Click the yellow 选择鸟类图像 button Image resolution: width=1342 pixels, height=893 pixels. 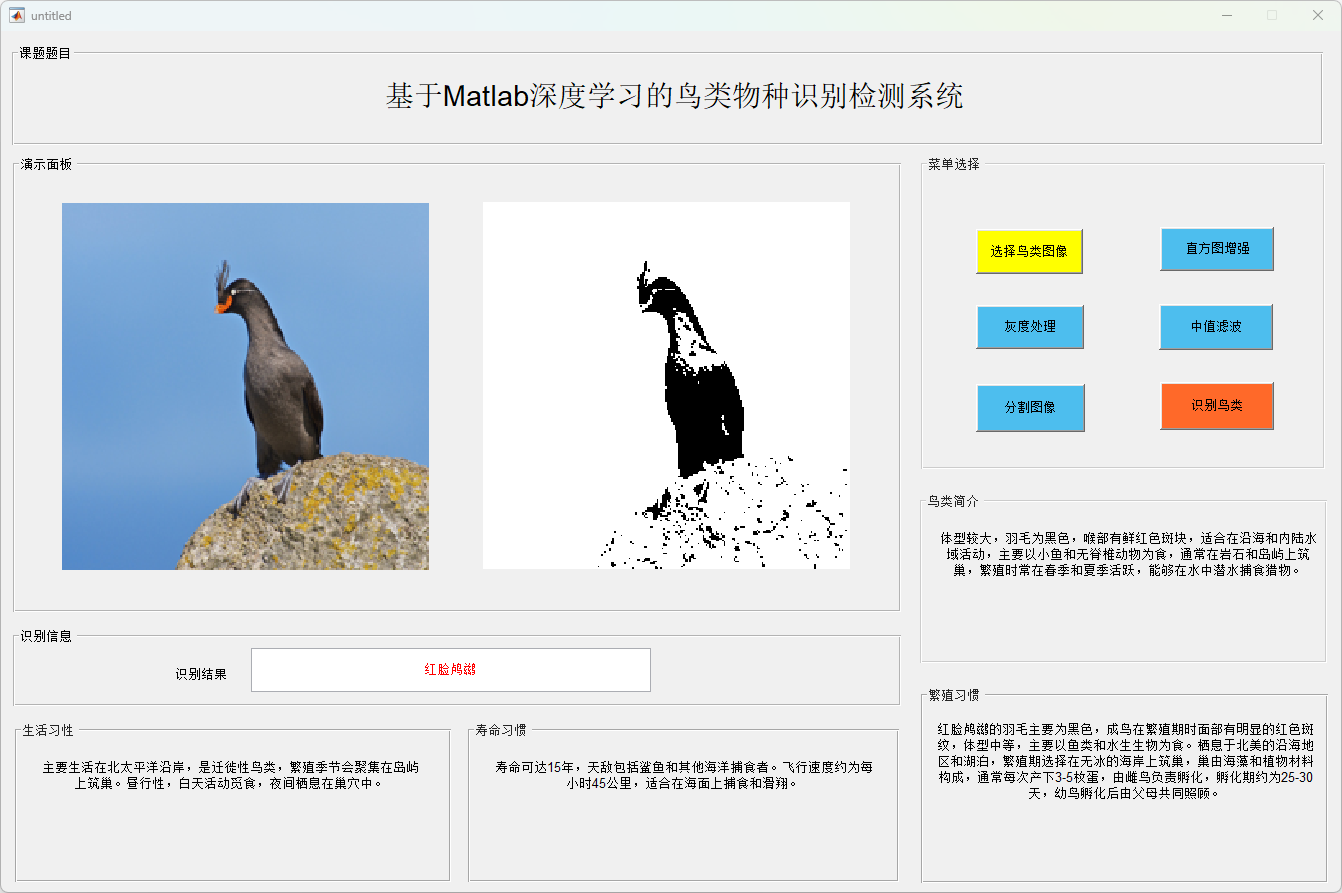pos(1029,251)
